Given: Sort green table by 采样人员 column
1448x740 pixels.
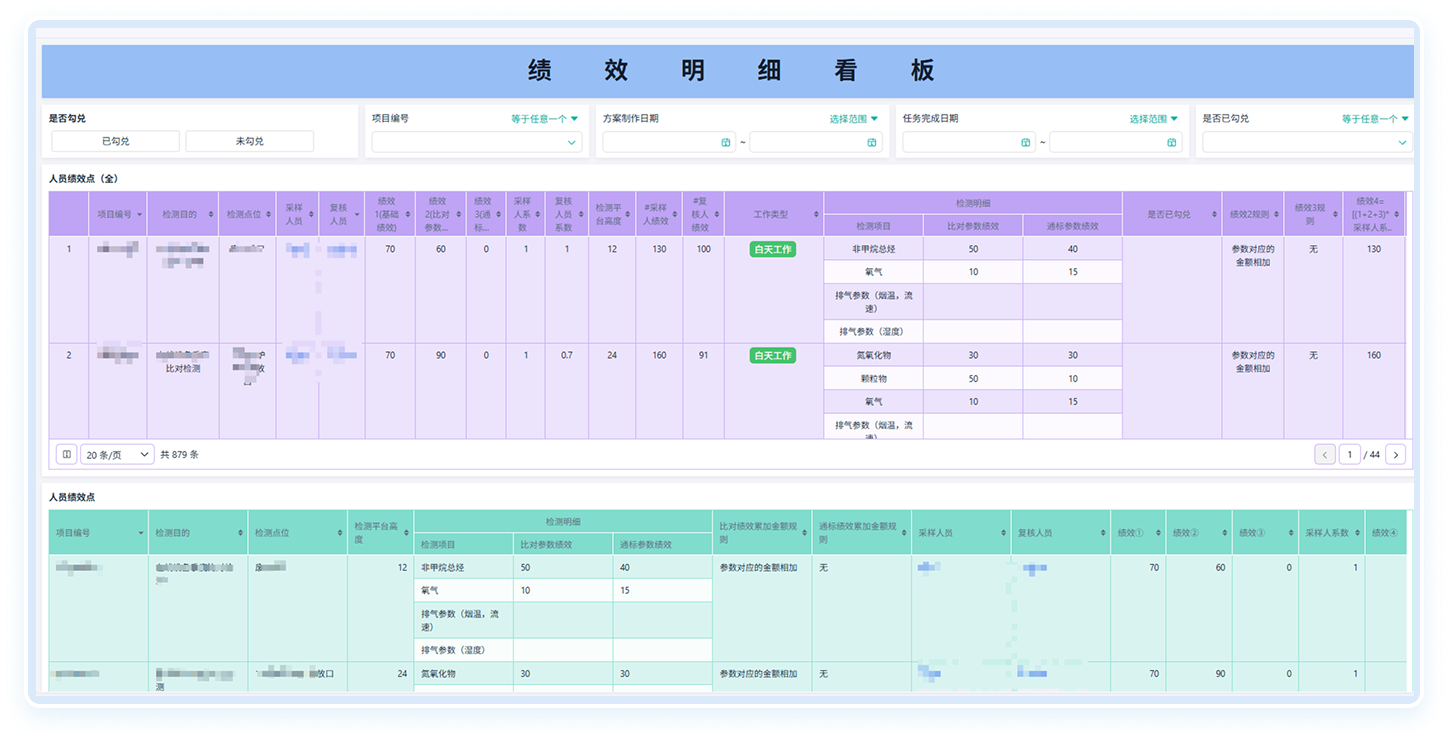Looking at the screenshot, I should (1000, 533).
